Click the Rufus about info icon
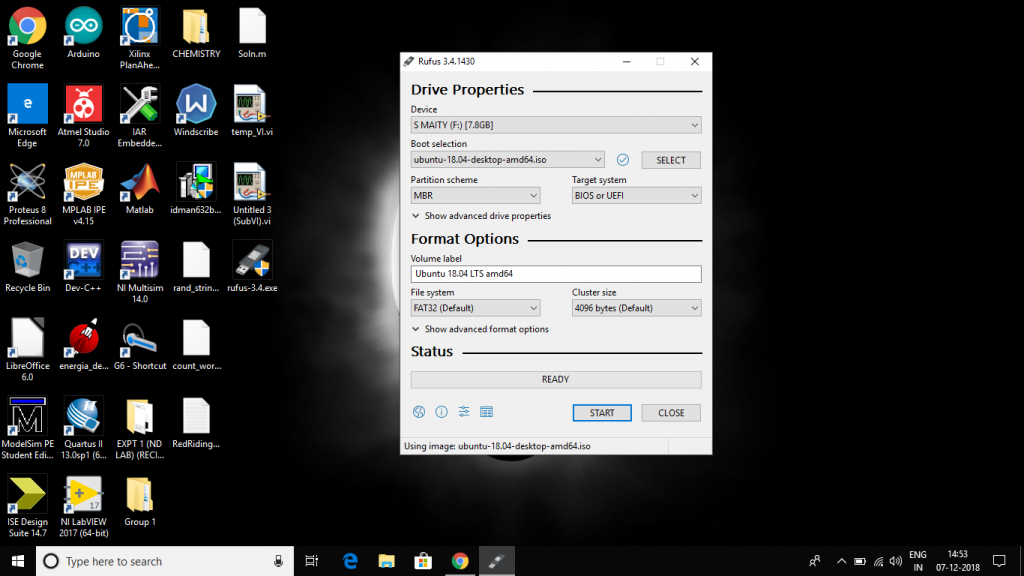The width and height of the screenshot is (1024, 576). 441,412
